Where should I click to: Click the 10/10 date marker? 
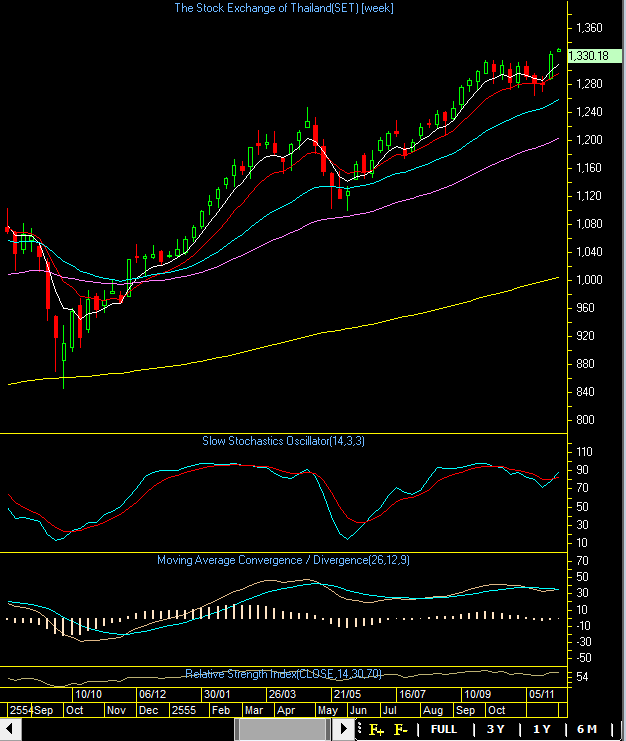(88, 693)
